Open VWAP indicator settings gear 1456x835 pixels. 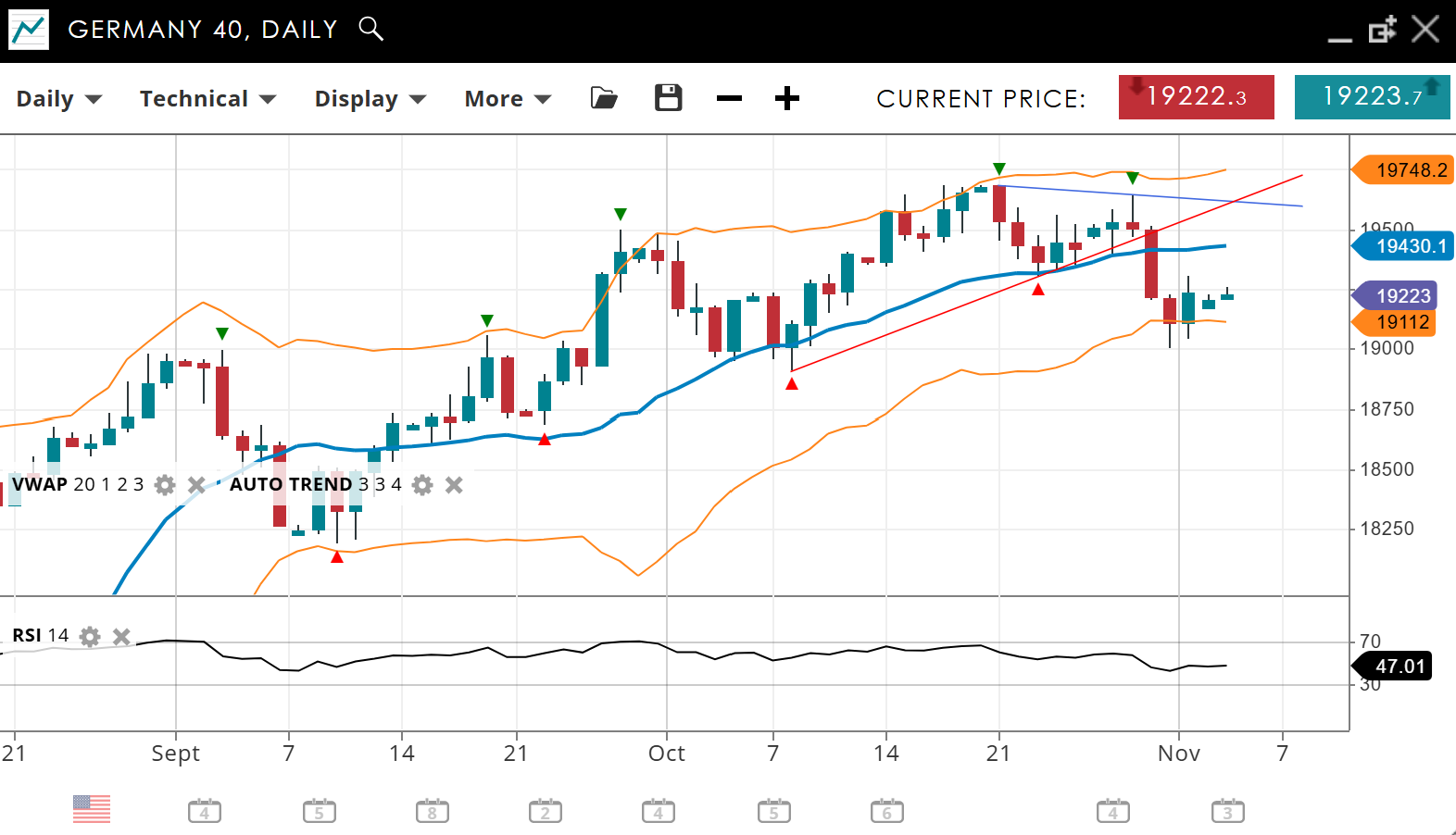(x=165, y=485)
